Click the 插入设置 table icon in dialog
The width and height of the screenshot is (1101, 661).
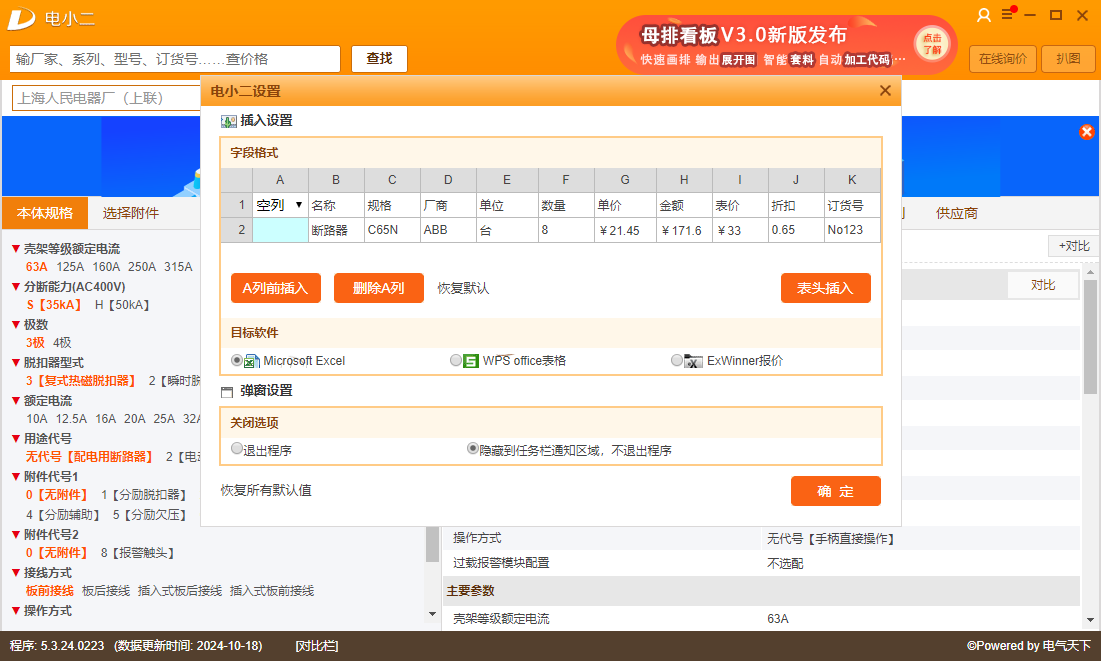click(x=227, y=120)
